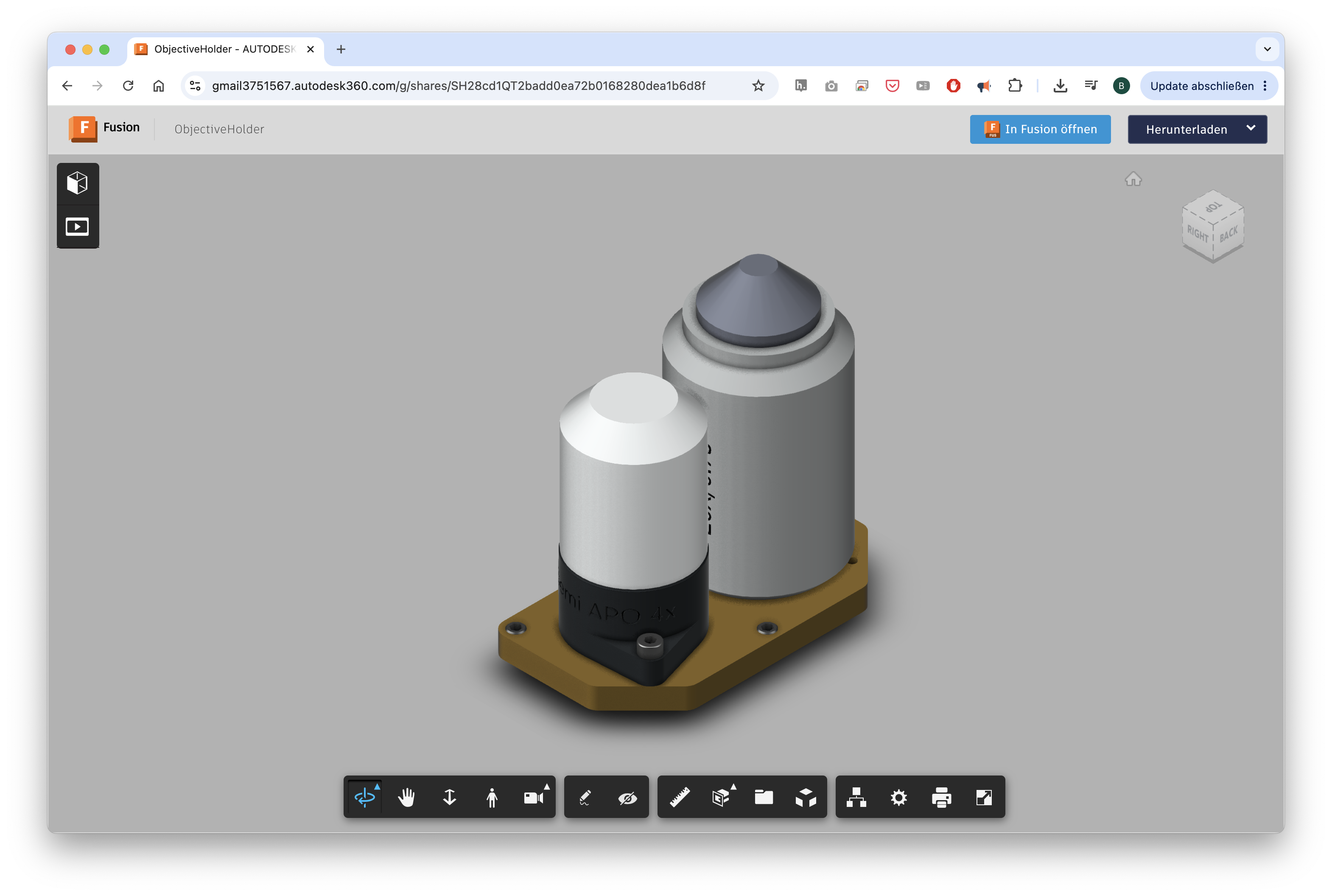Close the ObjectiveHolder tab
Image resolution: width=1332 pixels, height=896 pixels.
point(310,50)
